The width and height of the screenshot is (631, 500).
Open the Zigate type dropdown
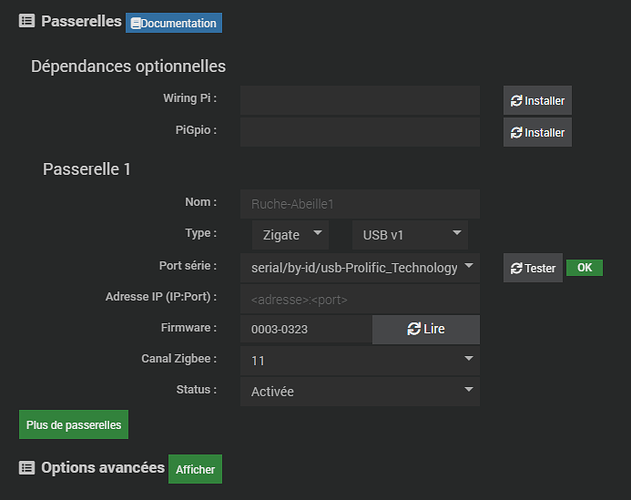click(289, 234)
